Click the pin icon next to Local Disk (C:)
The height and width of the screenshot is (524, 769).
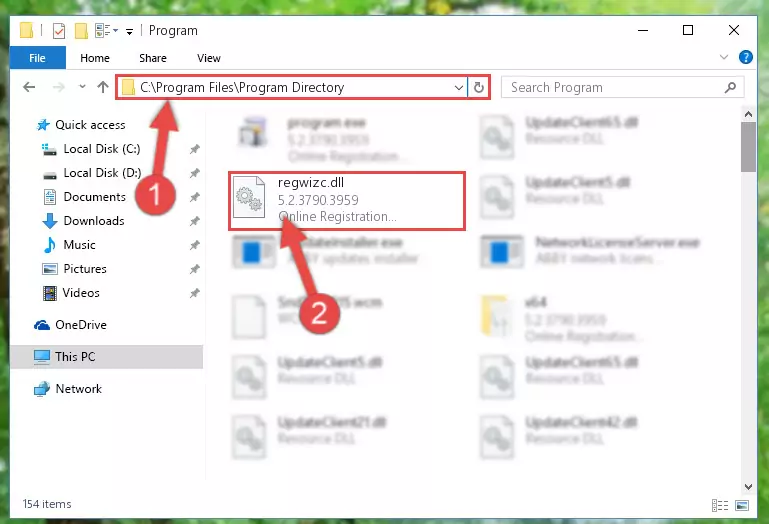tap(195, 149)
